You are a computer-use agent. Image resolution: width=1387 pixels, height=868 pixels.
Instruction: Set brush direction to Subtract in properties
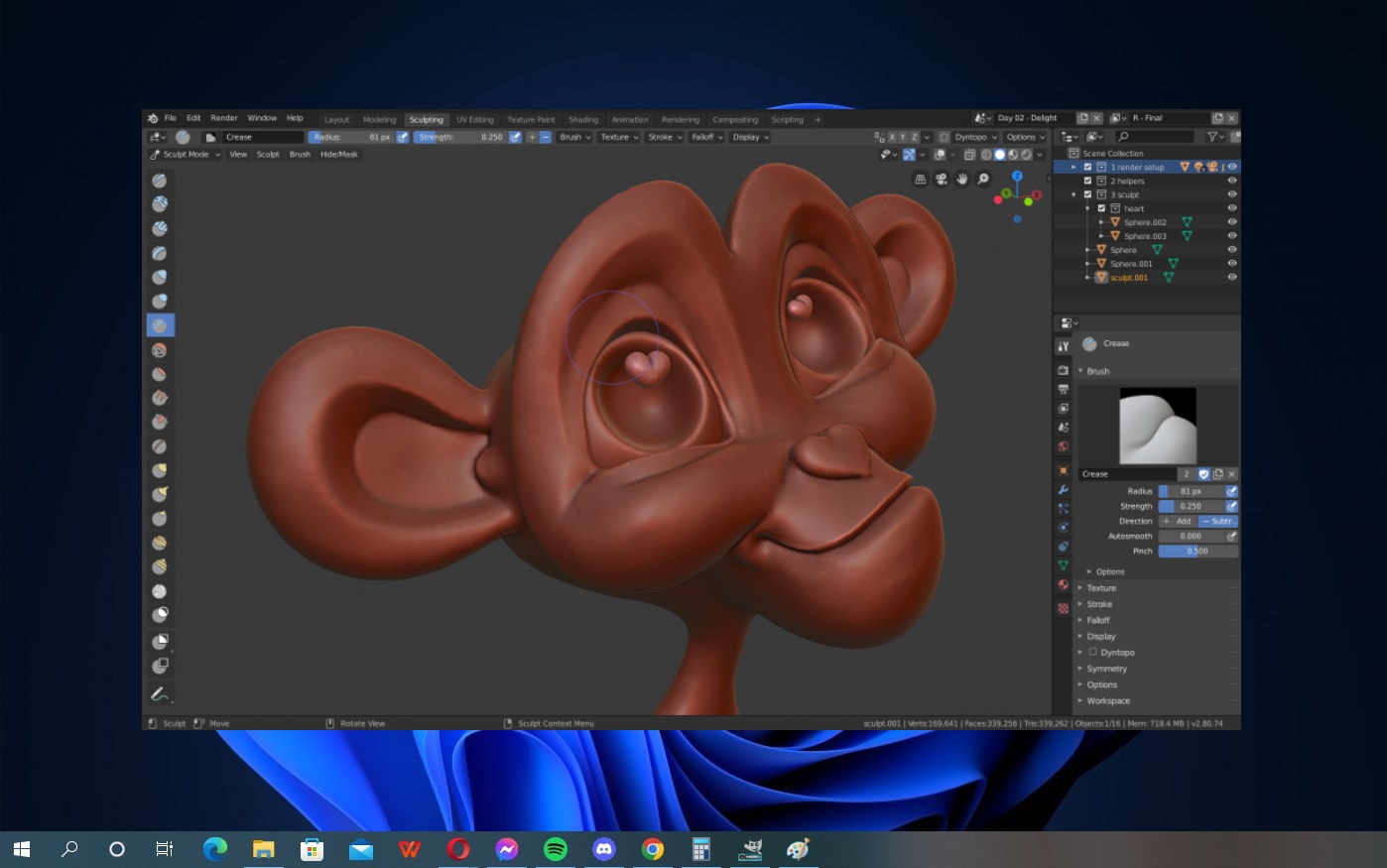(1218, 521)
